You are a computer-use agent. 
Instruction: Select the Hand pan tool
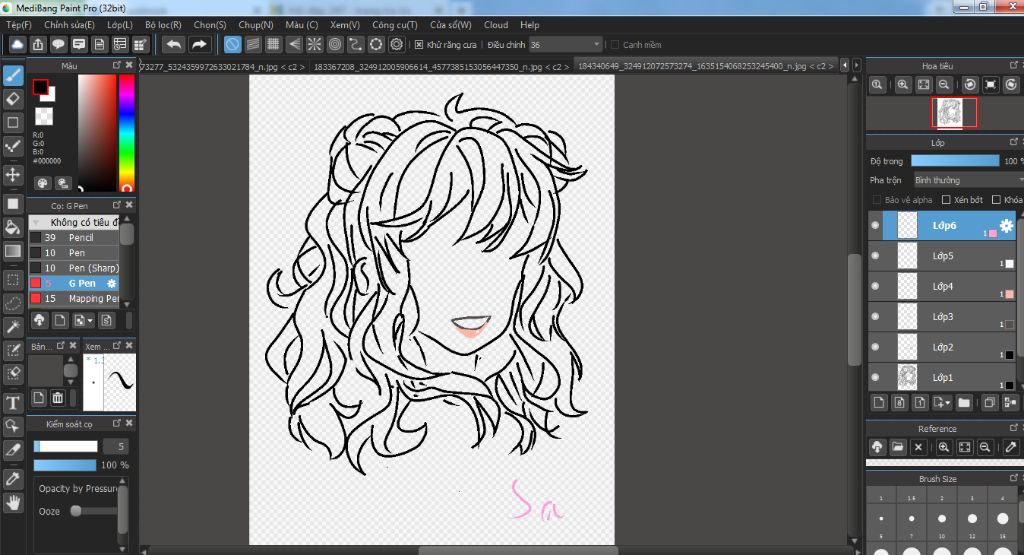tap(13, 502)
